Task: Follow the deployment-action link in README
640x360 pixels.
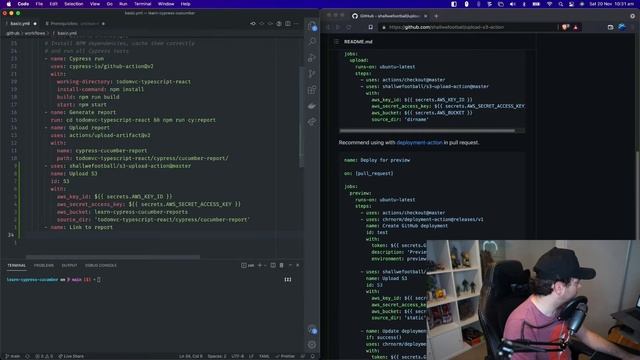Action: tap(419, 142)
